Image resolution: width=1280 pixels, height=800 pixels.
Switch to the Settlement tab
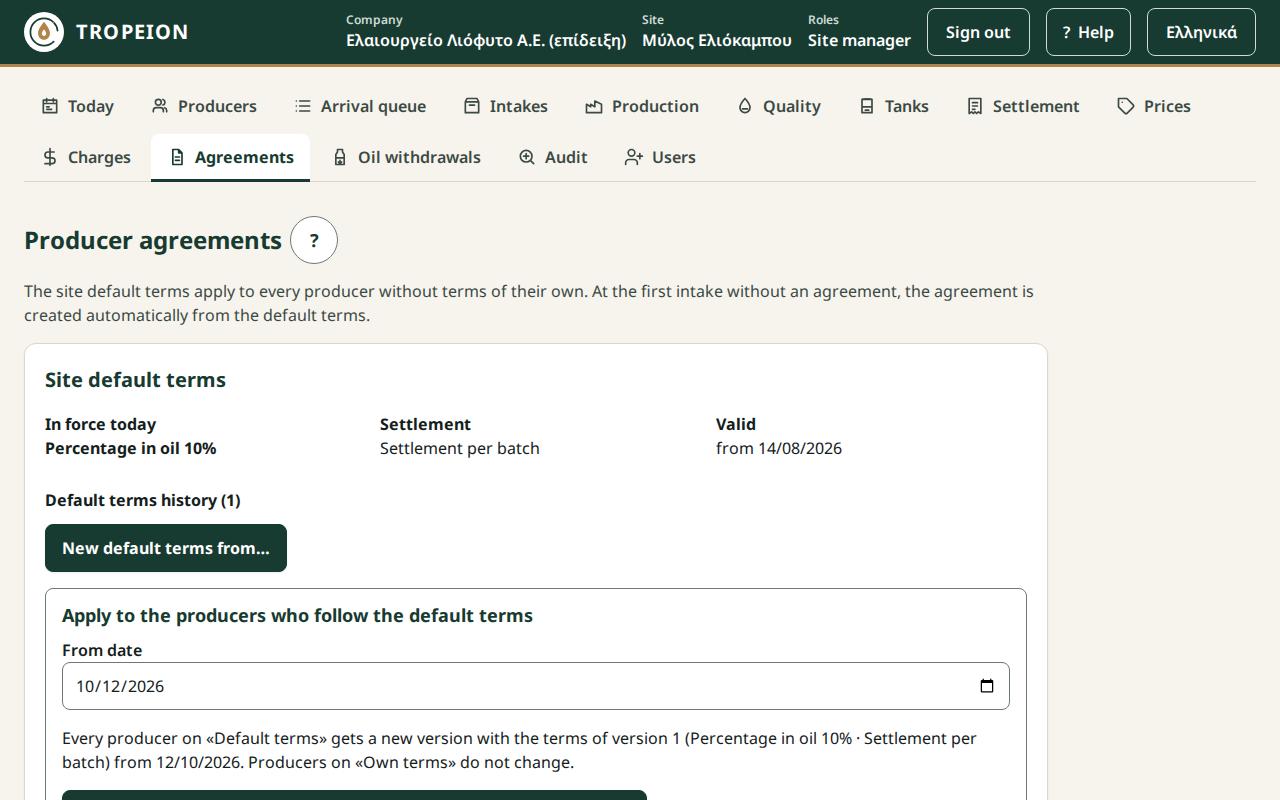click(x=1023, y=106)
